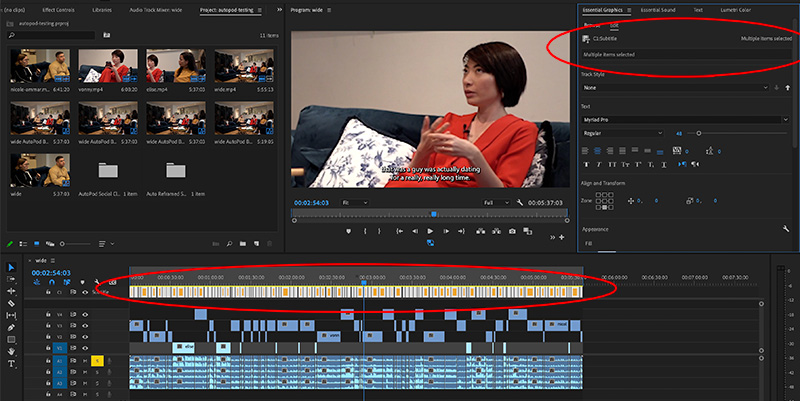Select the Track Select Forward tool
The width and height of the screenshot is (800, 401).
(11, 279)
